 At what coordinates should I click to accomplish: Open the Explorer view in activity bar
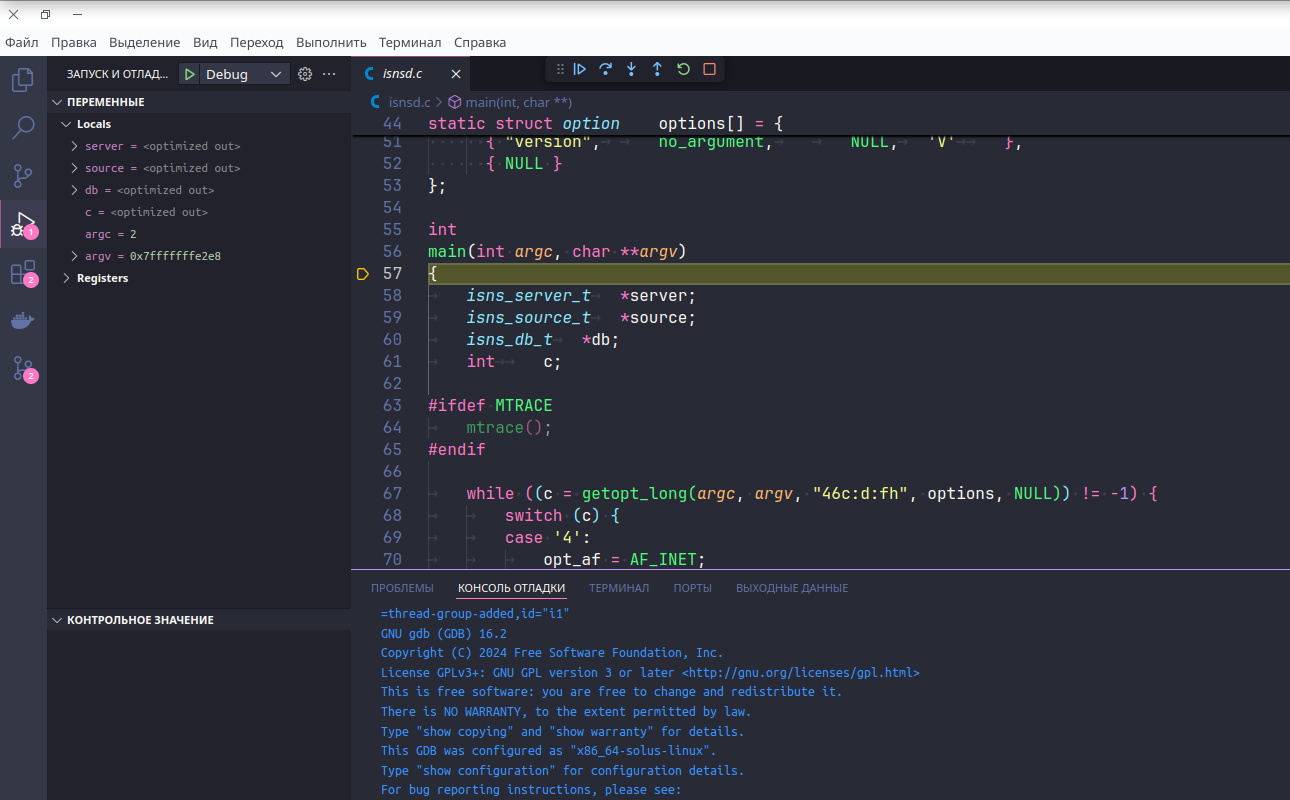[23, 80]
